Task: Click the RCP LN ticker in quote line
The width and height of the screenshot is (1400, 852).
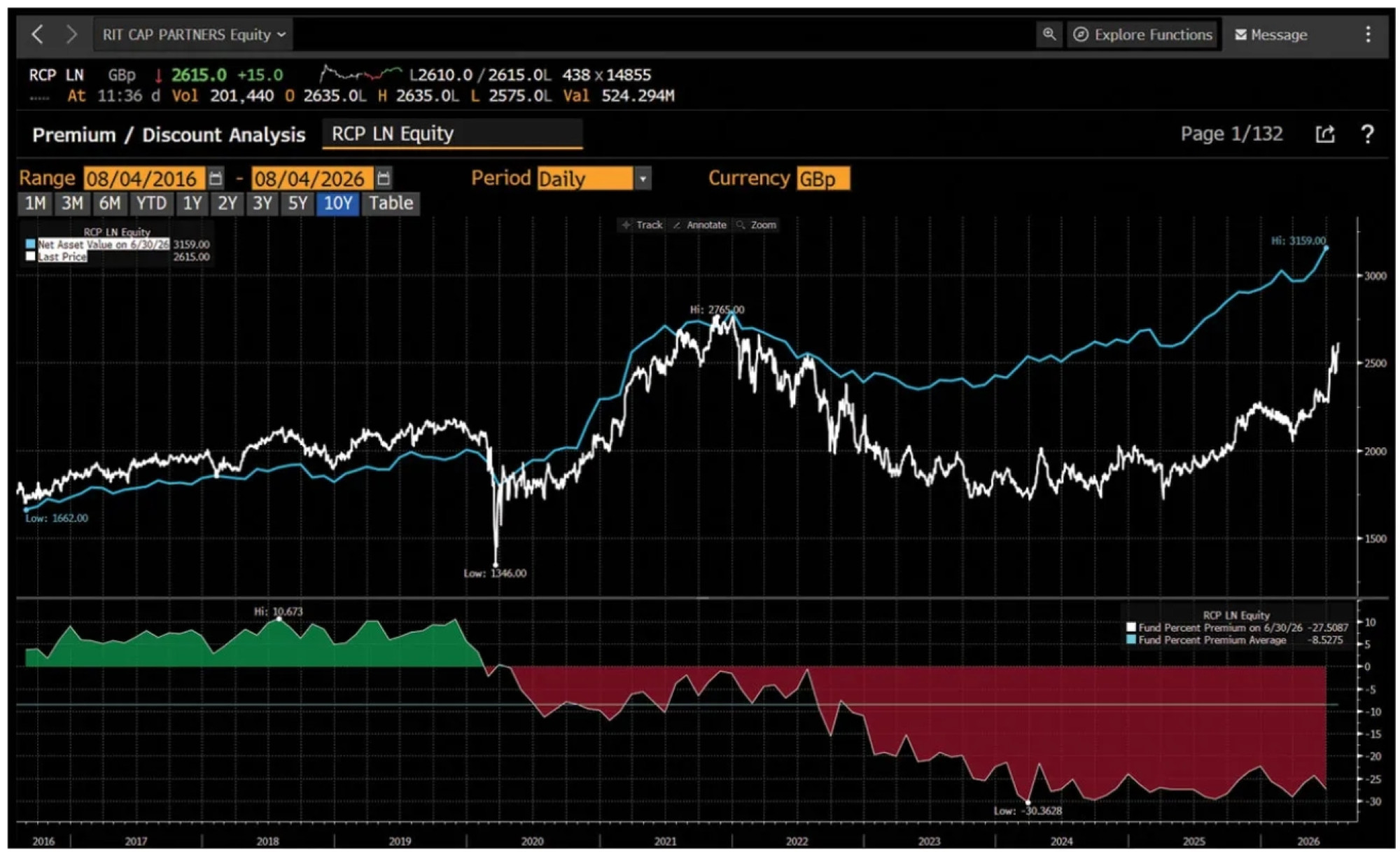Action: [x=56, y=75]
